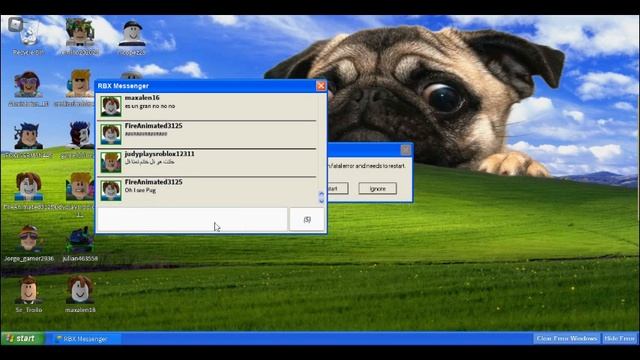This screenshot has width=640, height=360.
Task: Click the username "maxalen16" in messenger chat
Action: [x=142, y=98]
